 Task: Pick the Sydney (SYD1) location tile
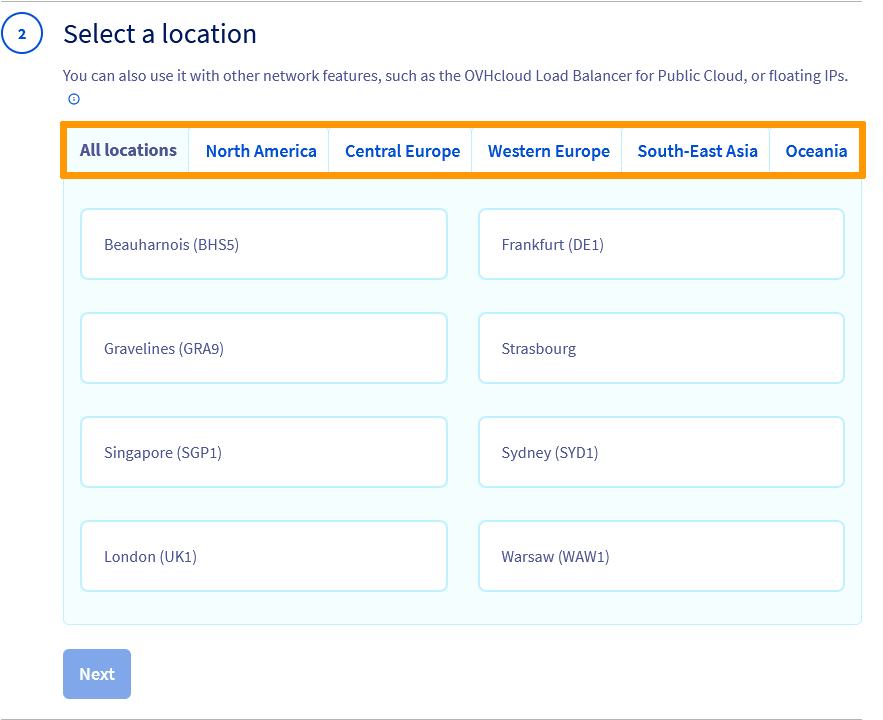(x=661, y=452)
